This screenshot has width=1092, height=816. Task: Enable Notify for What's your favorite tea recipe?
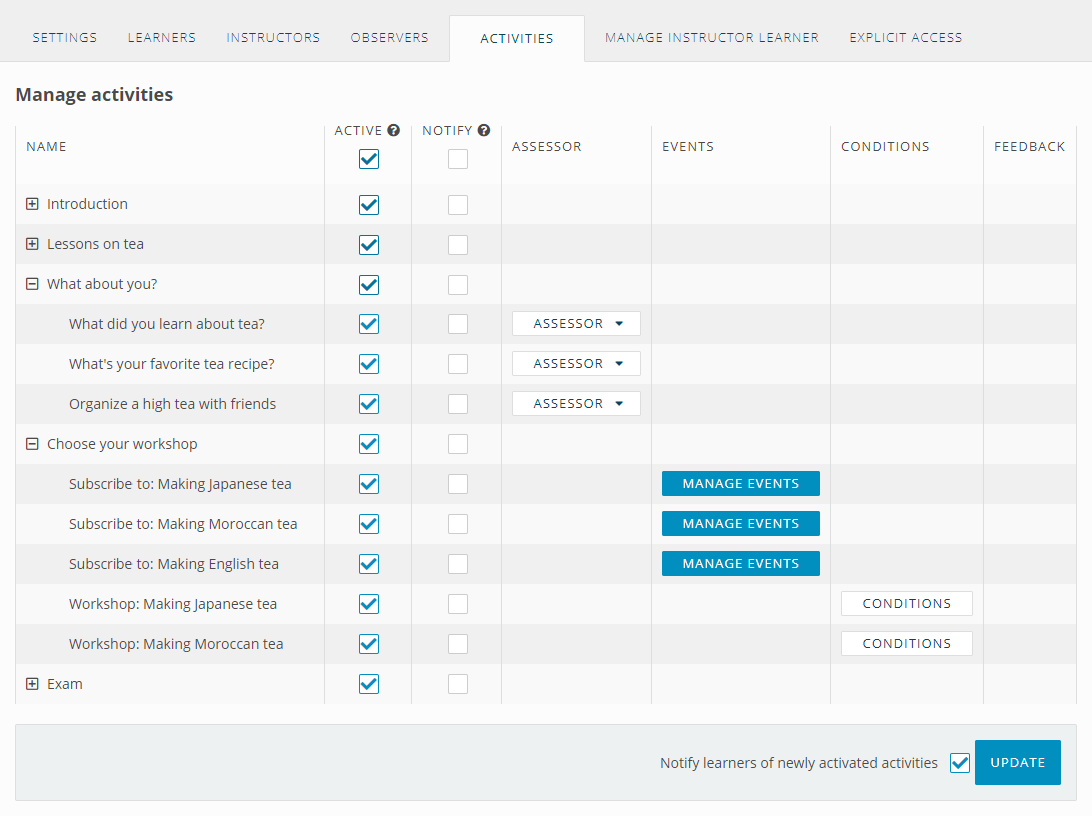point(458,364)
